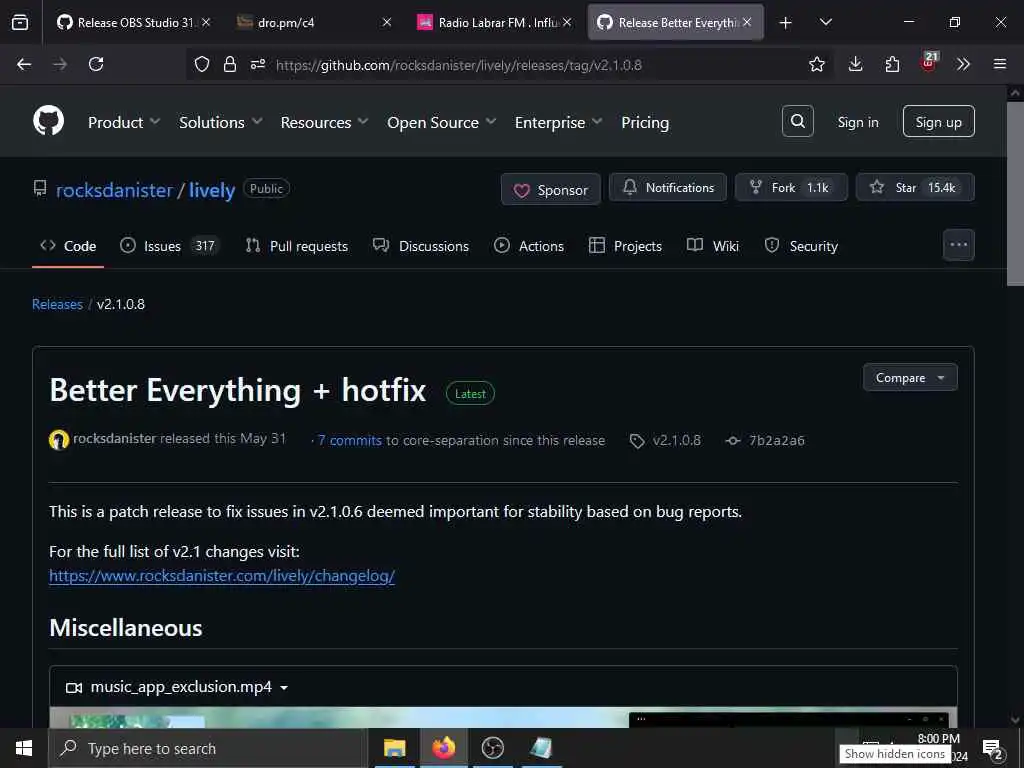Screen dimensions: 1024x768
Task: Open OBS Studio from the taskbar
Action: click(x=492, y=748)
